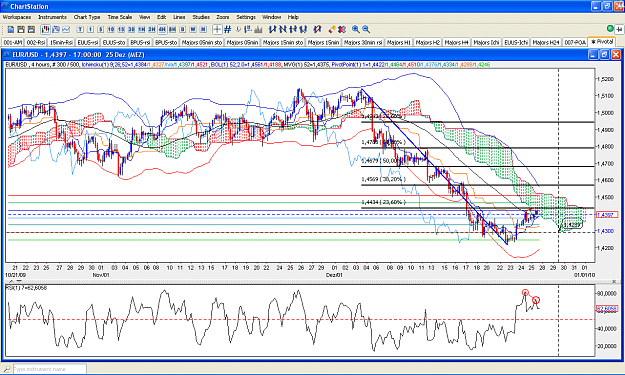Toggle the grid hash icon

pos(228,29)
